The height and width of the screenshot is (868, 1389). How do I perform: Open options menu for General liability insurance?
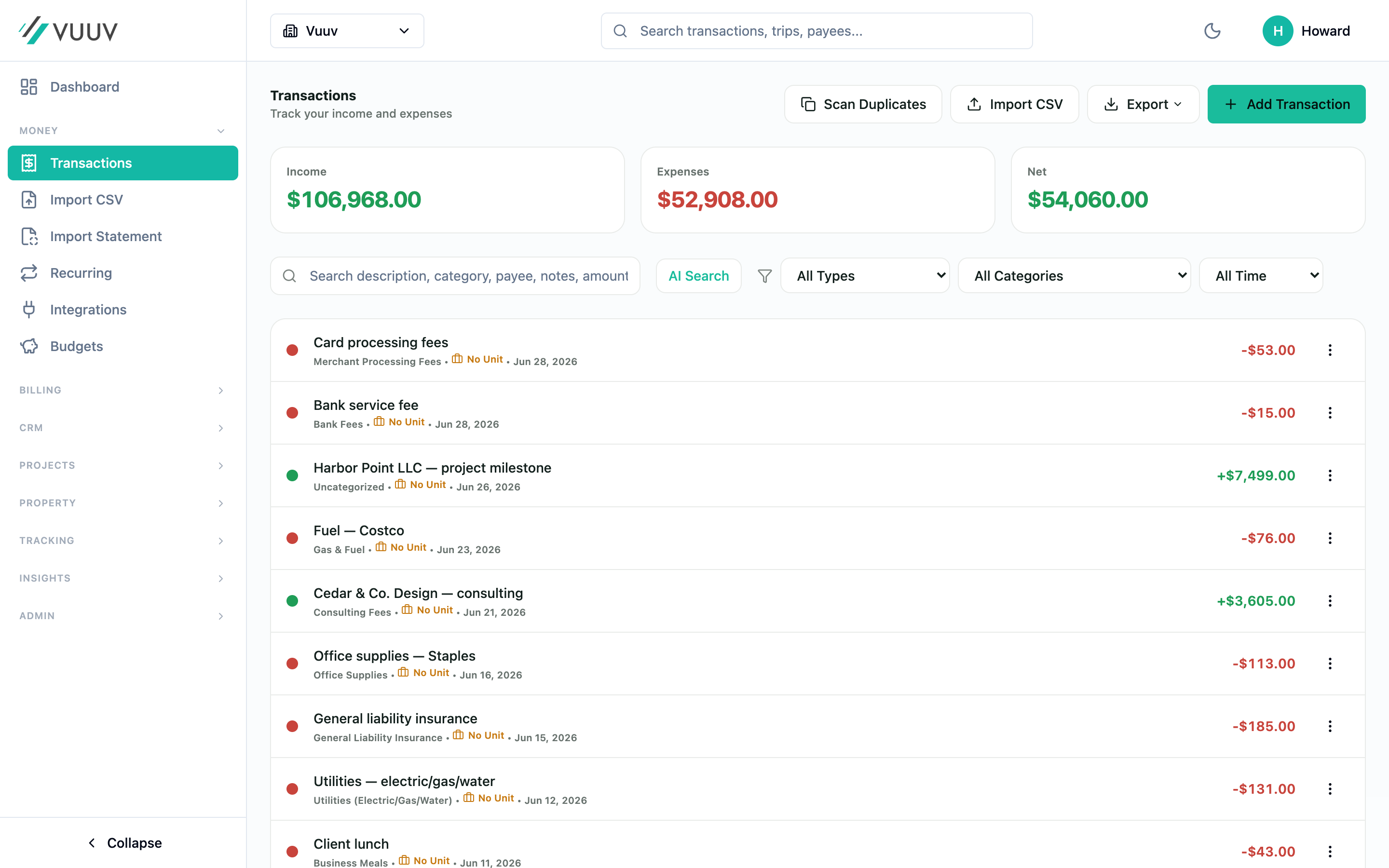tap(1330, 726)
